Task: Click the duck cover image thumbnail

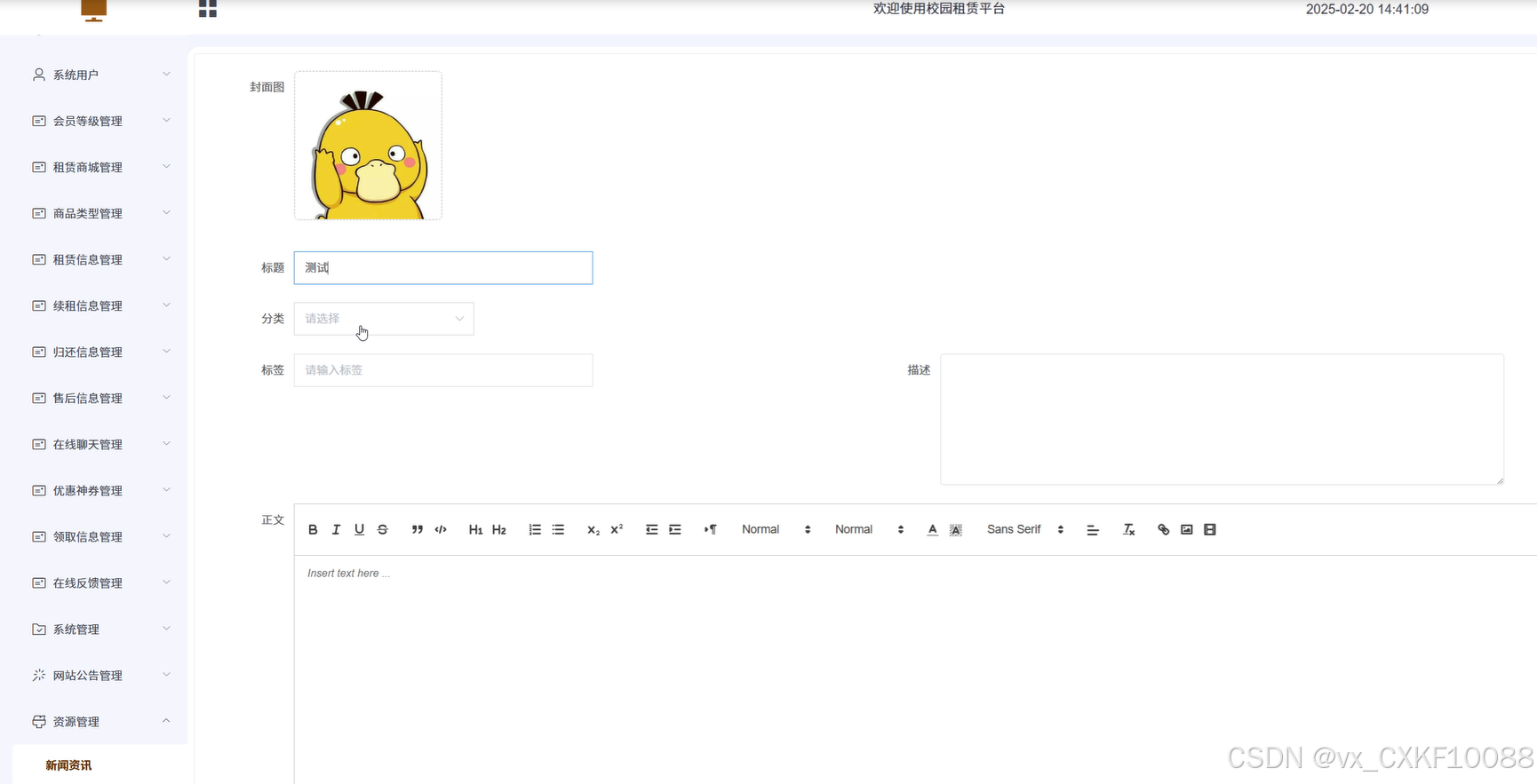Action: pos(368,146)
